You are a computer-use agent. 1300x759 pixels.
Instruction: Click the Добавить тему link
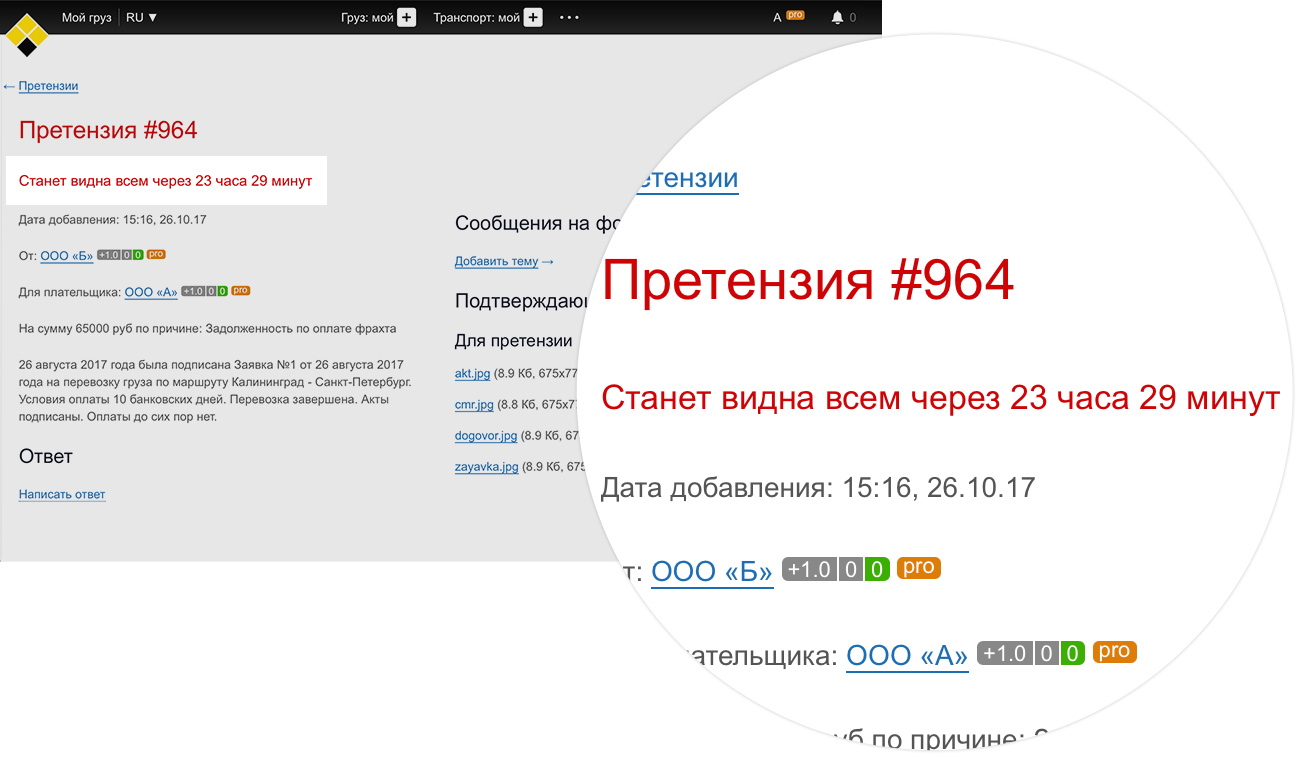coord(497,261)
